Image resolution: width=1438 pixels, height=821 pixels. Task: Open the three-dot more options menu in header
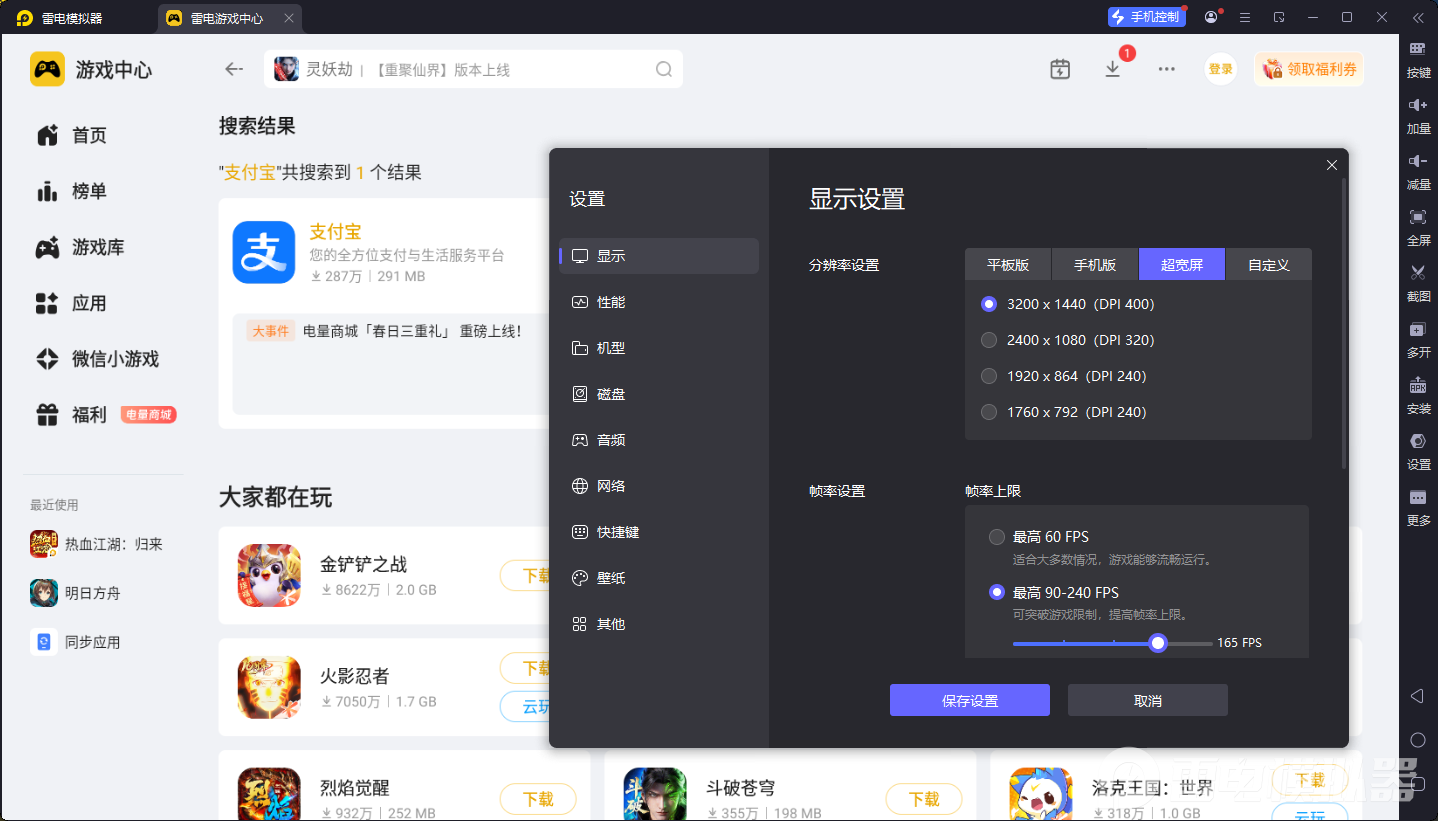tap(1166, 69)
